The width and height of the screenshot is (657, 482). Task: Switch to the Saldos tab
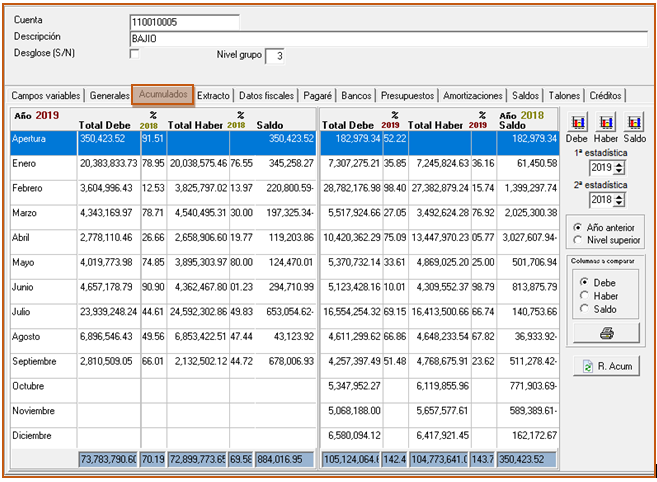(525, 96)
